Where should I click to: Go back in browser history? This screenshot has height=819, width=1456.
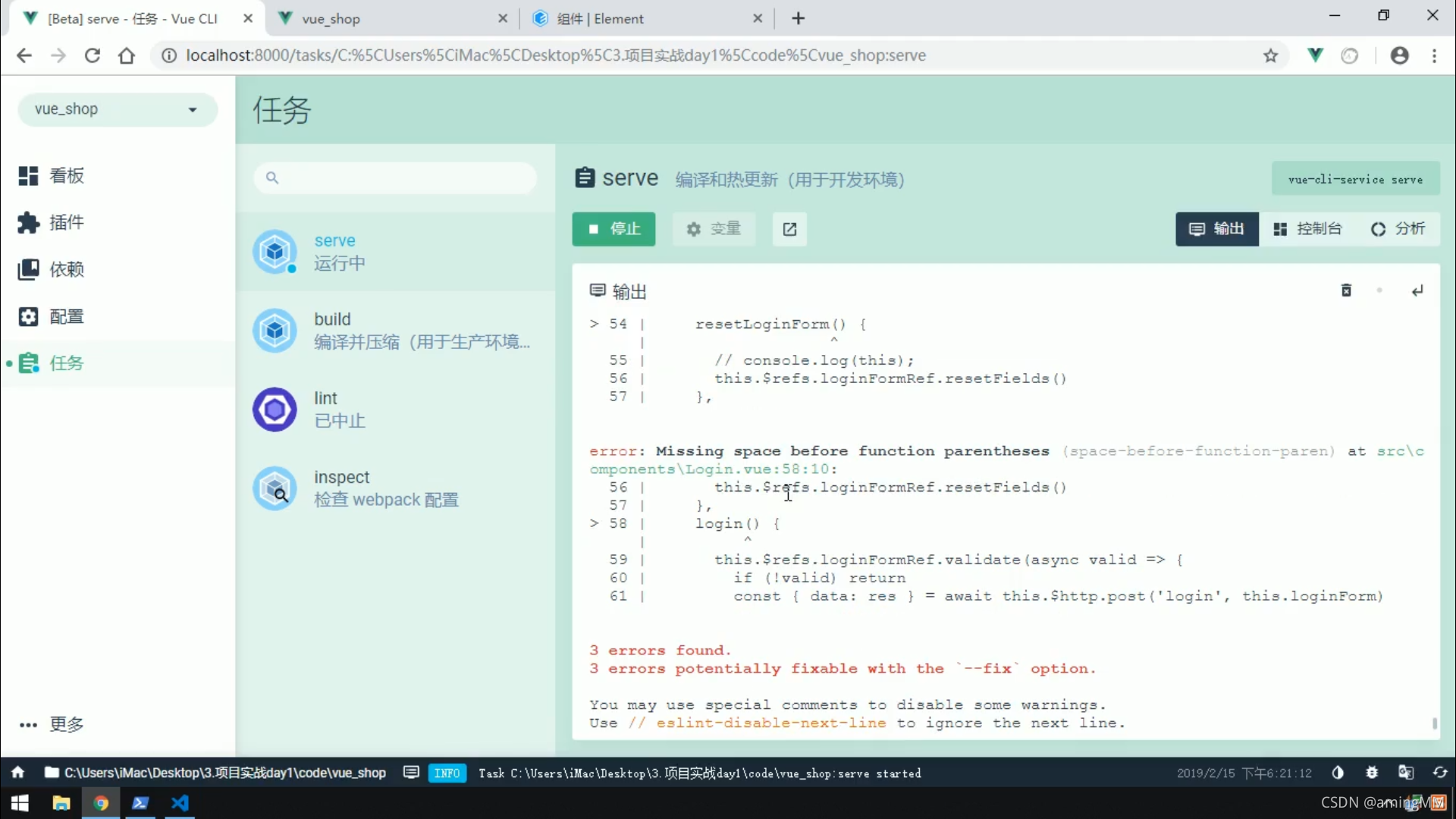24,55
